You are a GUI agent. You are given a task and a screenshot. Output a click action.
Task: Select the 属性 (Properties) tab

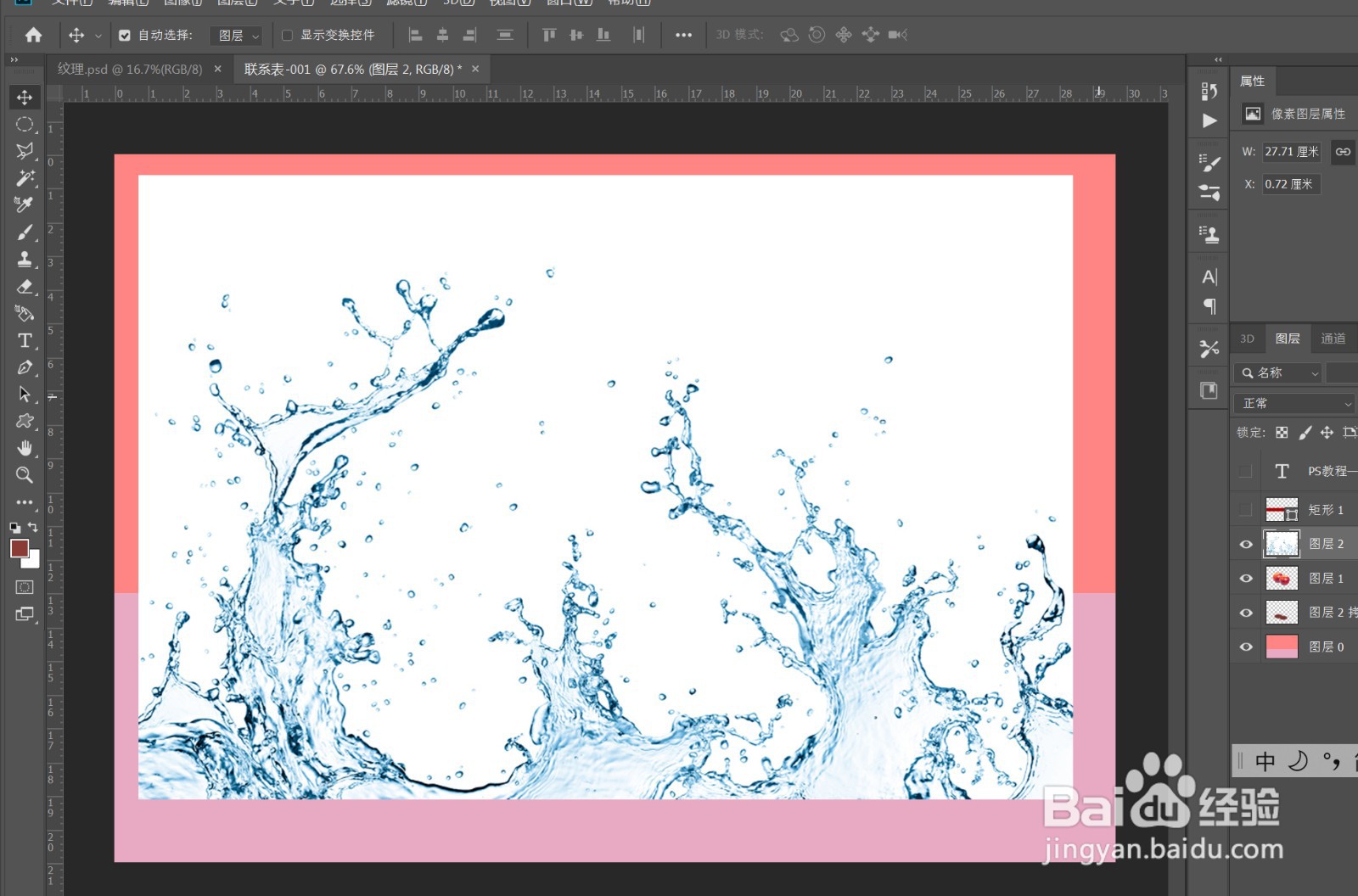pyautogui.click(x=1252, y=81)
